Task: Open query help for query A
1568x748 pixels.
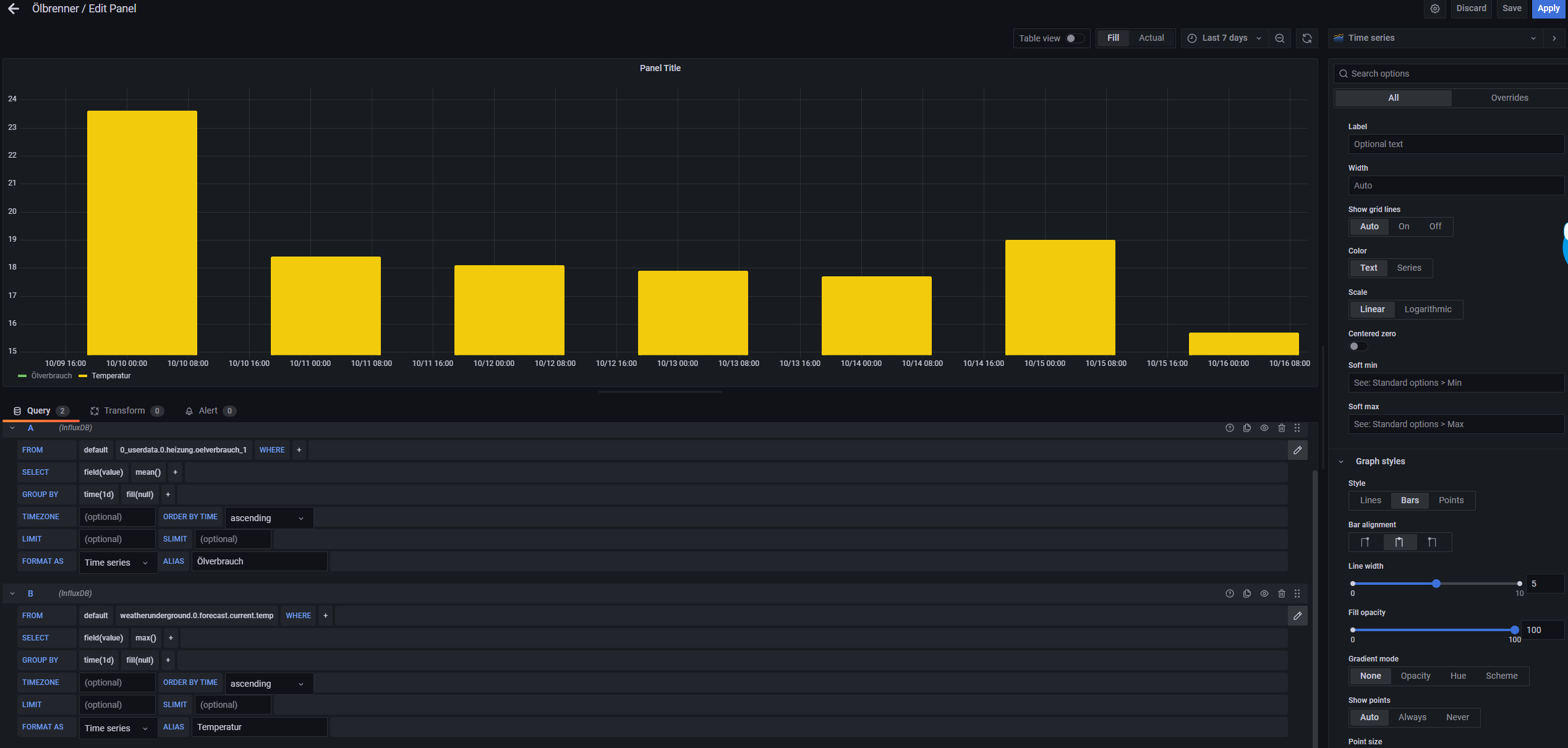Action: tap(1230, 428)
